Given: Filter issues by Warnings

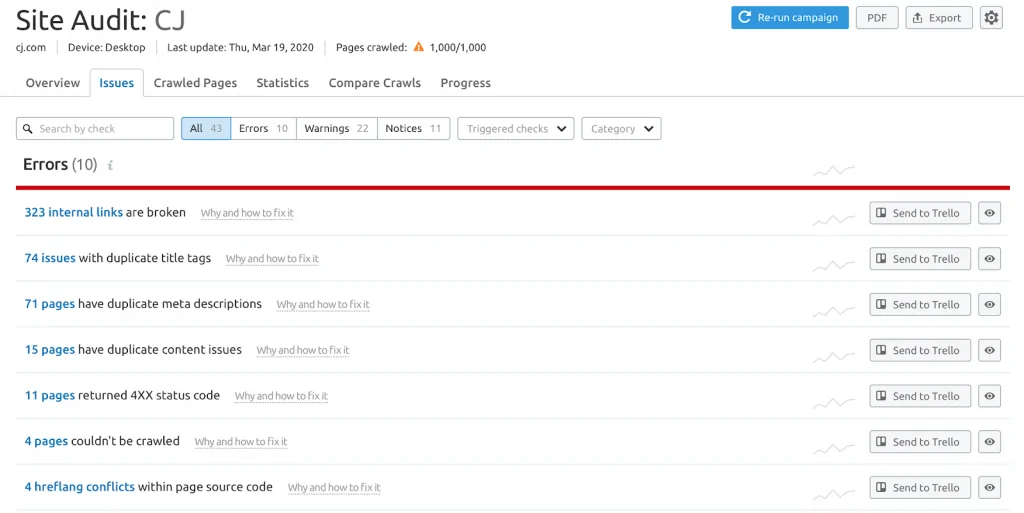Looking at the screenshot, I should 336,129.
